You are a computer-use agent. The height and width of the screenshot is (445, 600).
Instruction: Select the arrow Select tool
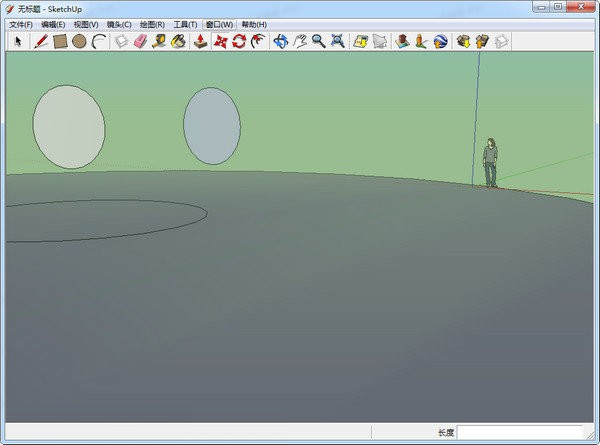coord(17,41)
